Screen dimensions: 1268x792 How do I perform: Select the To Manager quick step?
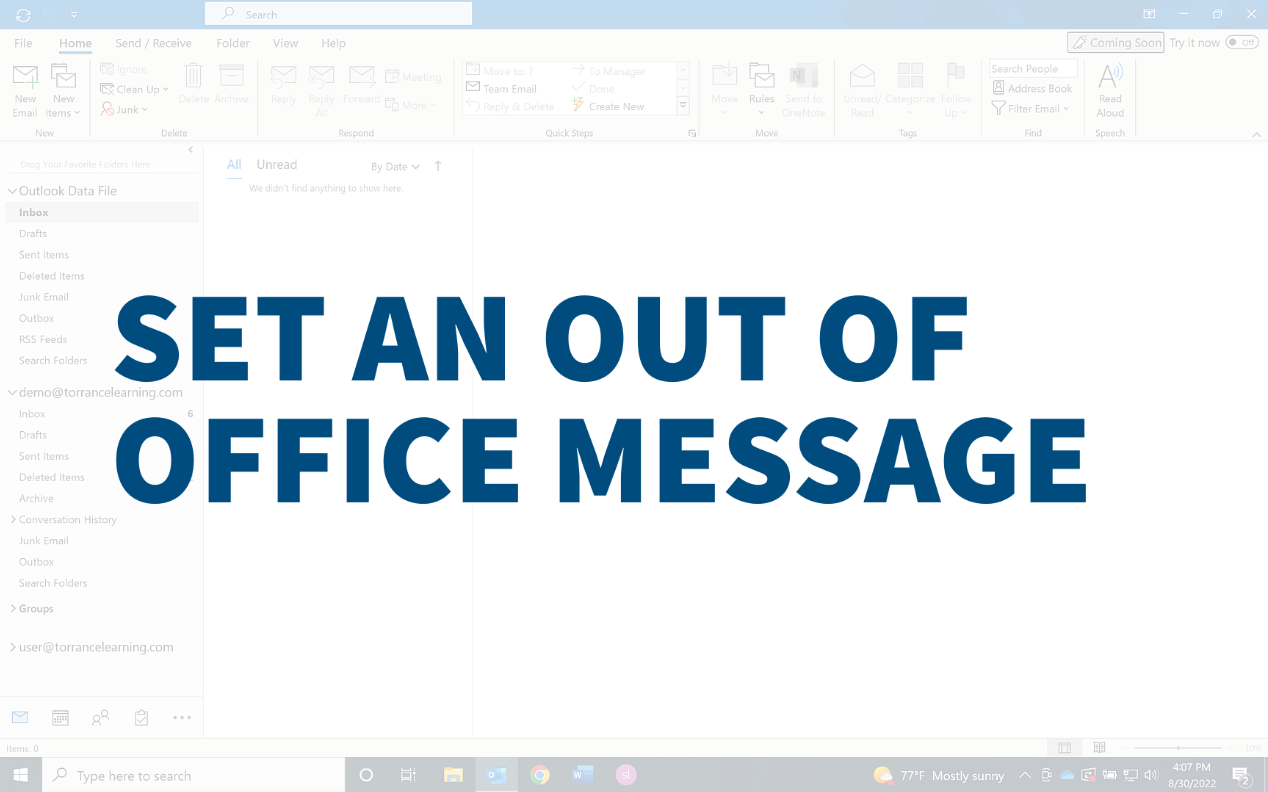[609, 71]
